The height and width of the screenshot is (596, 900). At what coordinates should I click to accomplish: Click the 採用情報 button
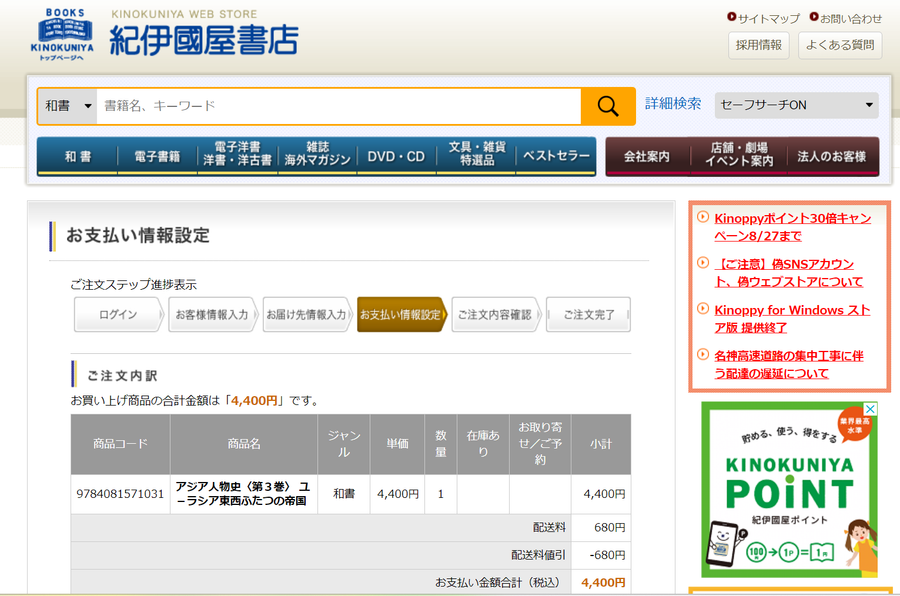[x=759, y=45]
